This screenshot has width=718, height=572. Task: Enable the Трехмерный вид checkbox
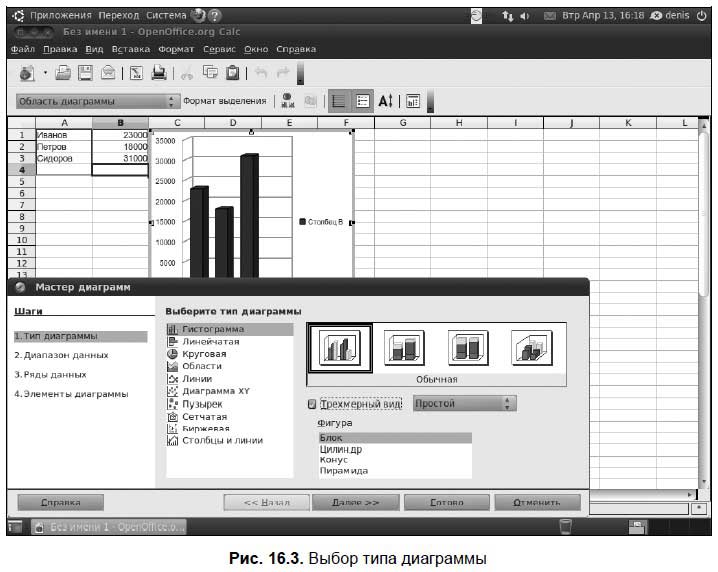pyautogui.click(x=312, y=404)
